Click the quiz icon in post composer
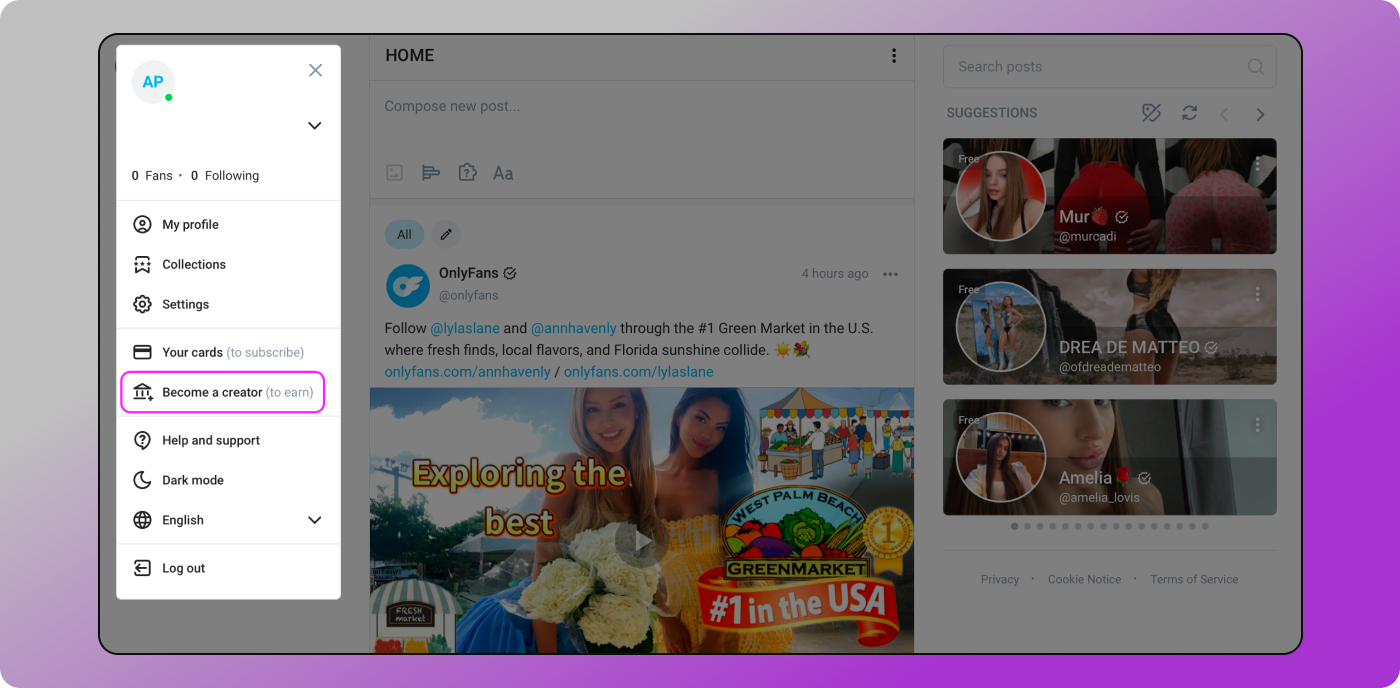The width and height of the screenshot is (1400, 688). click(467, 173)
